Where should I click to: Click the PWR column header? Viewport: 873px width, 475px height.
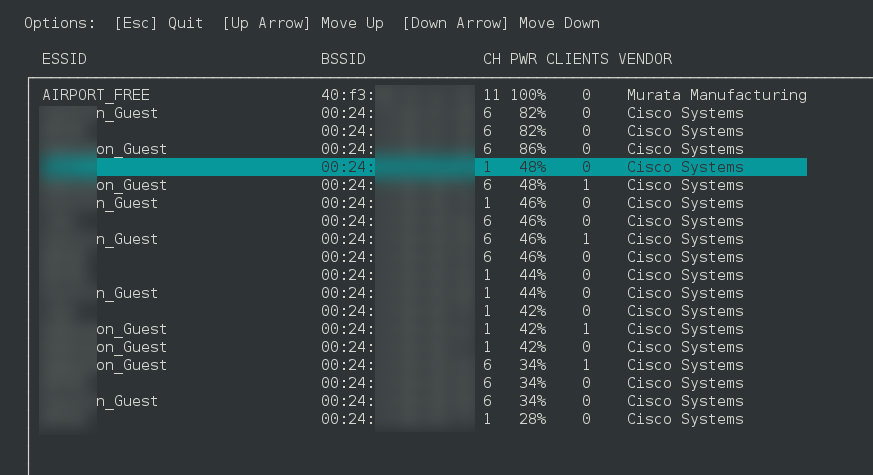[x=523, y=59]
